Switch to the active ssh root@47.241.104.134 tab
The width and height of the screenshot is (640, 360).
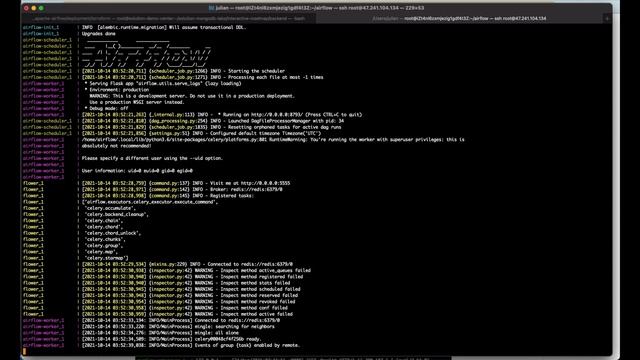[459, 18]
